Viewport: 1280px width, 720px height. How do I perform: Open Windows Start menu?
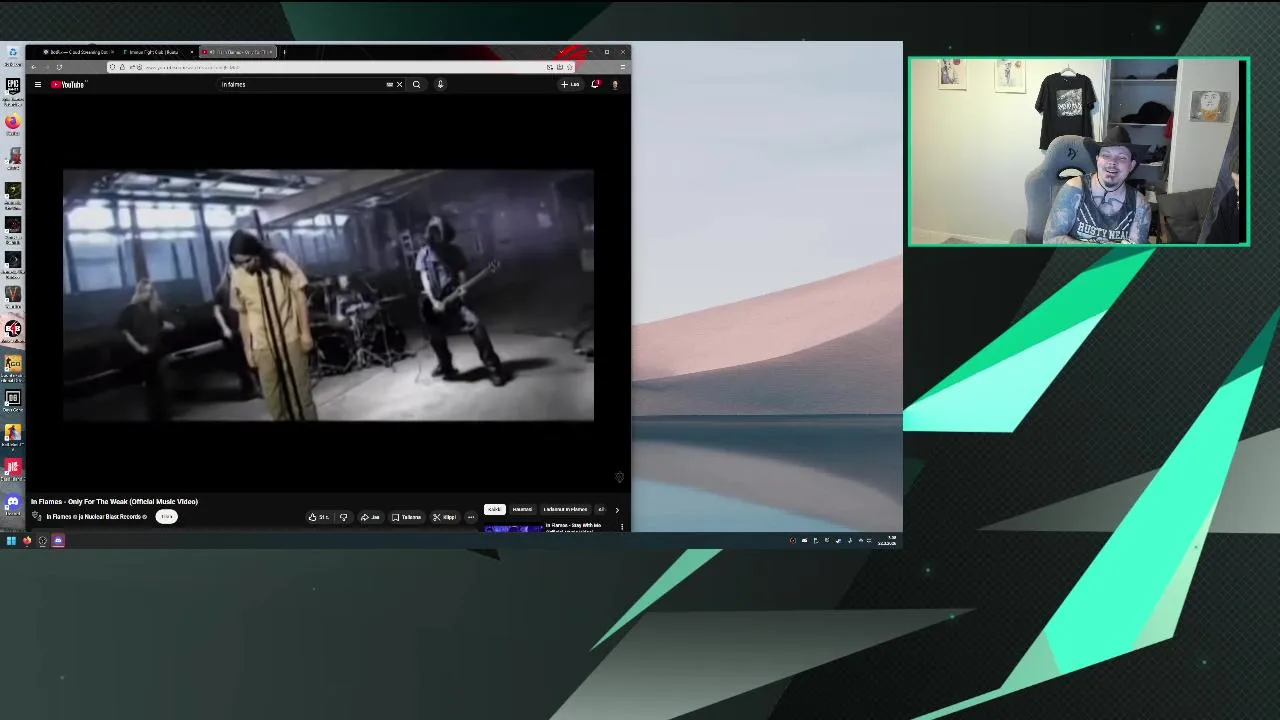coord(11,541)
